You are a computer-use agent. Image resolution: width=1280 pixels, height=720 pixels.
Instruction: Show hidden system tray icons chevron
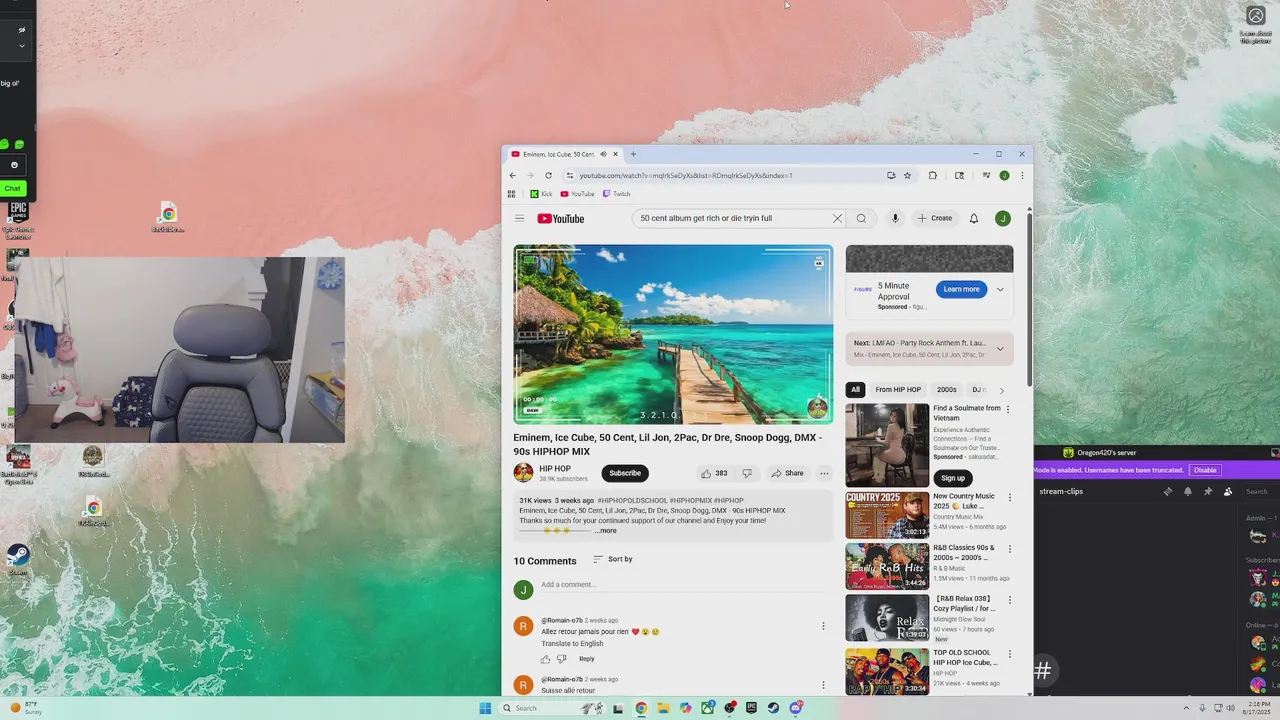coord(1187,708)
